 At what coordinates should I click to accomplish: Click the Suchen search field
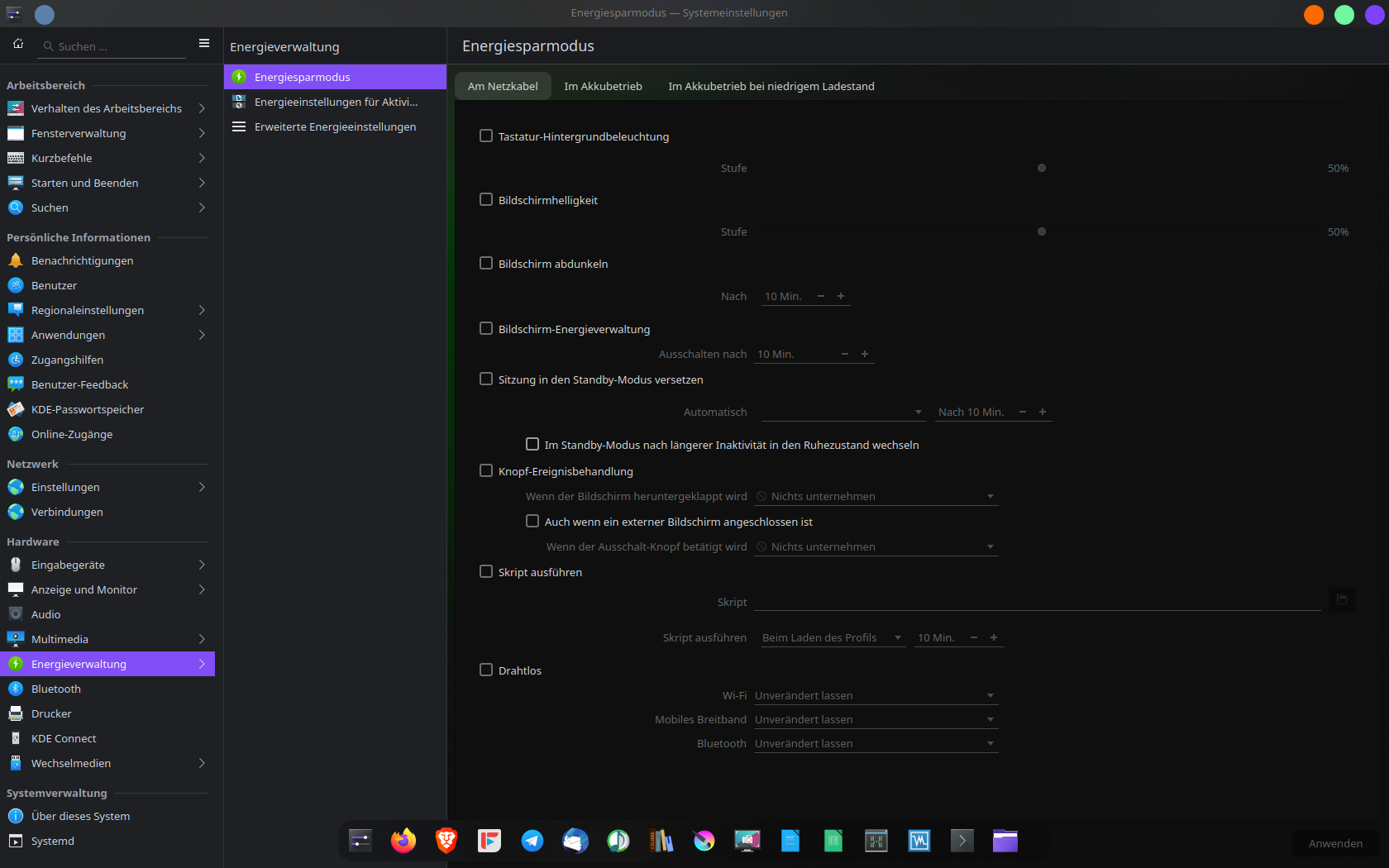pos(112,46)
